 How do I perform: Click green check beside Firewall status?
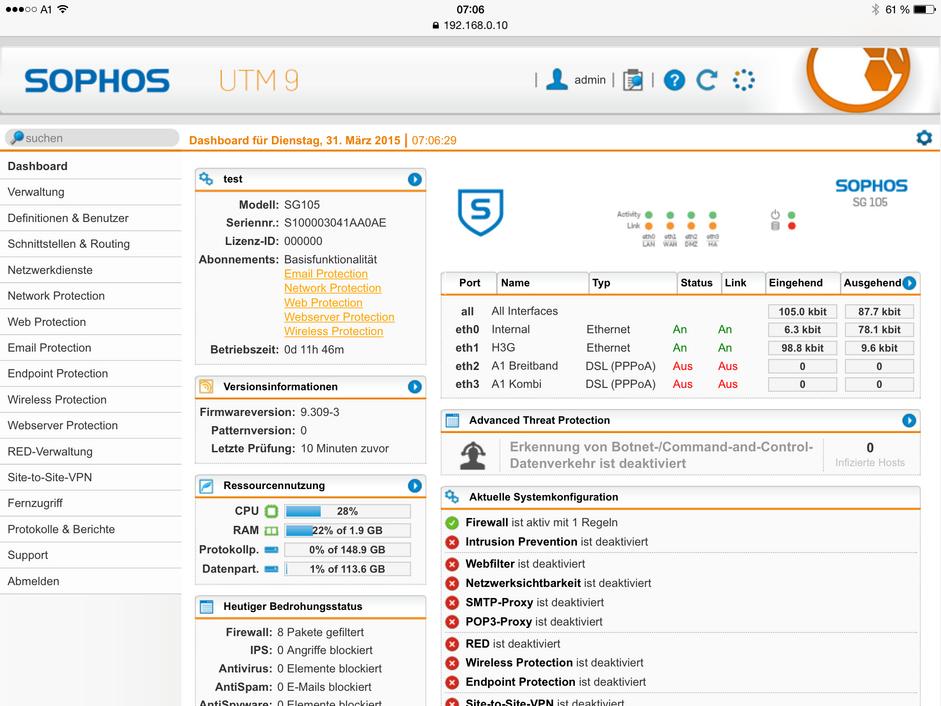452,523
